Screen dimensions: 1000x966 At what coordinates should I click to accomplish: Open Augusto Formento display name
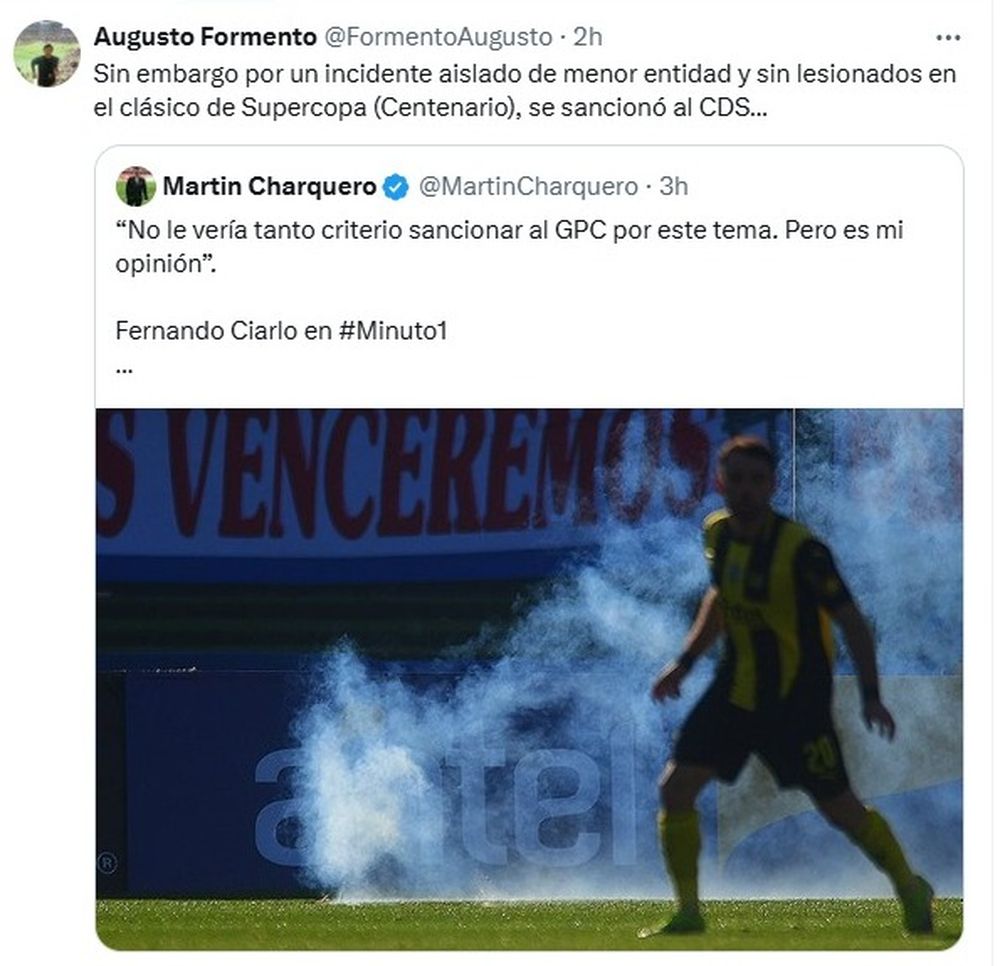205,37
